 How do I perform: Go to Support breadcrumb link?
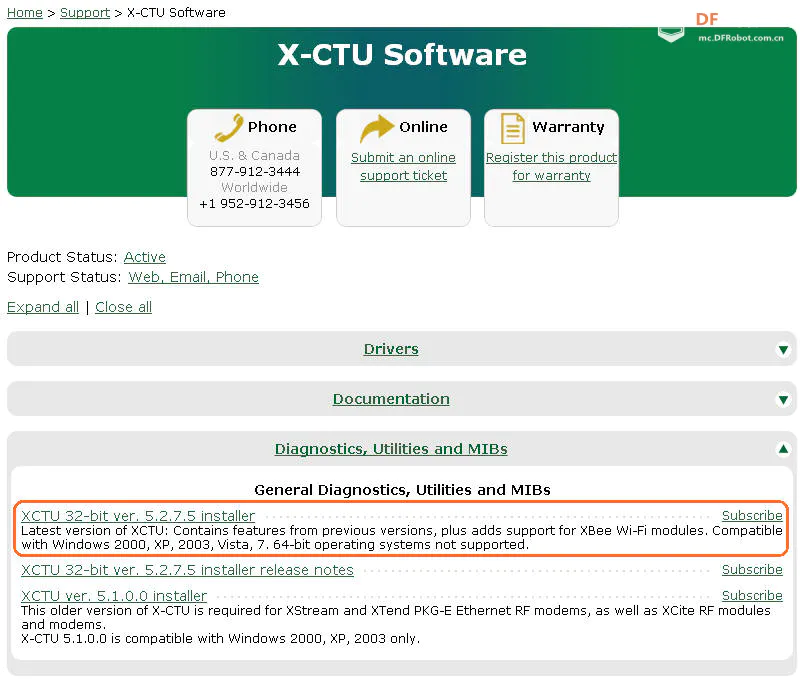[85, 12]
